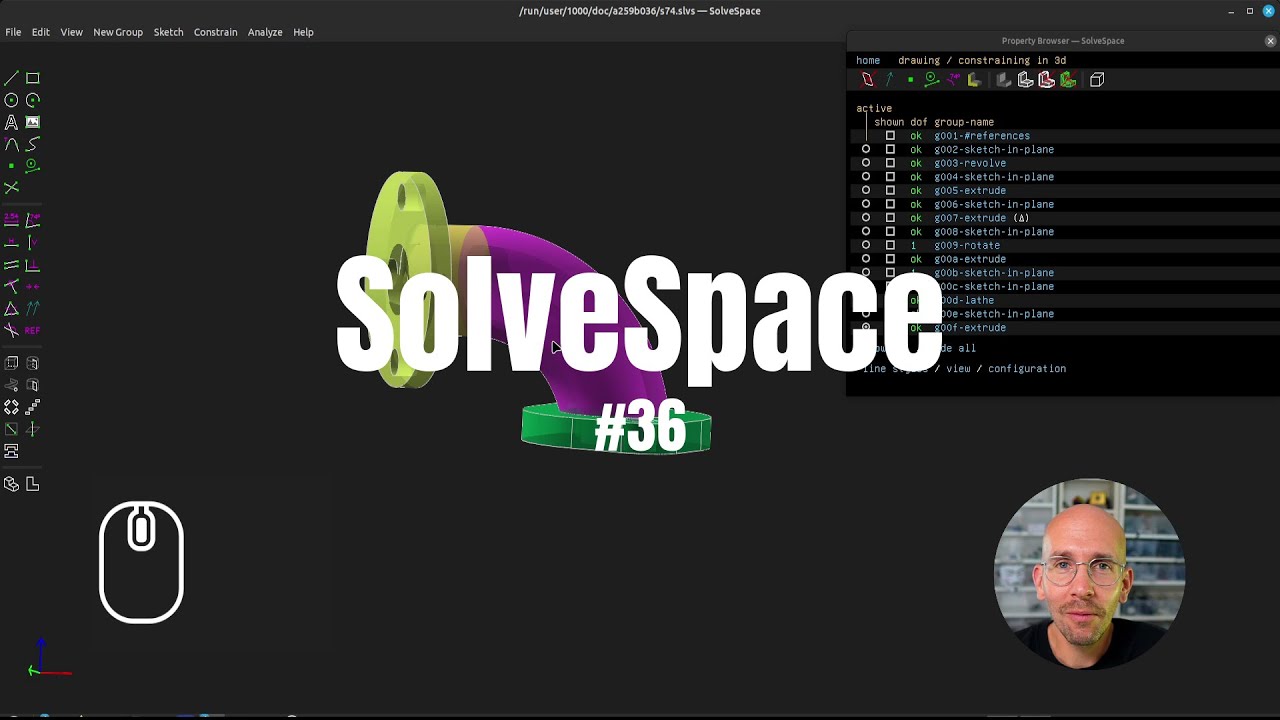Apply distance or diameter constraint
This screenshot has height=720, width=1280.
point(11,219)
